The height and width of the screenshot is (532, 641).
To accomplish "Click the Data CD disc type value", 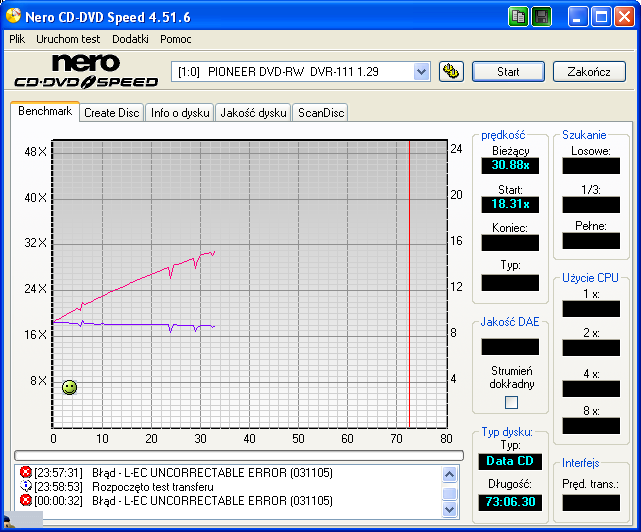I will [x=510, y=461].
